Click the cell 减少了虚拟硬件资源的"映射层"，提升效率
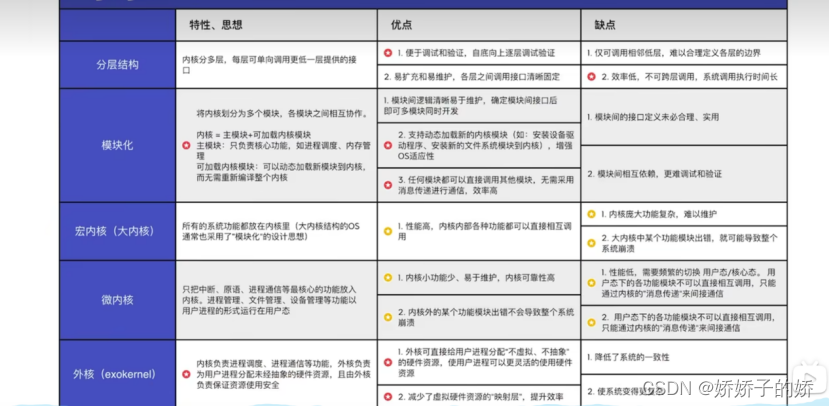 479,396
